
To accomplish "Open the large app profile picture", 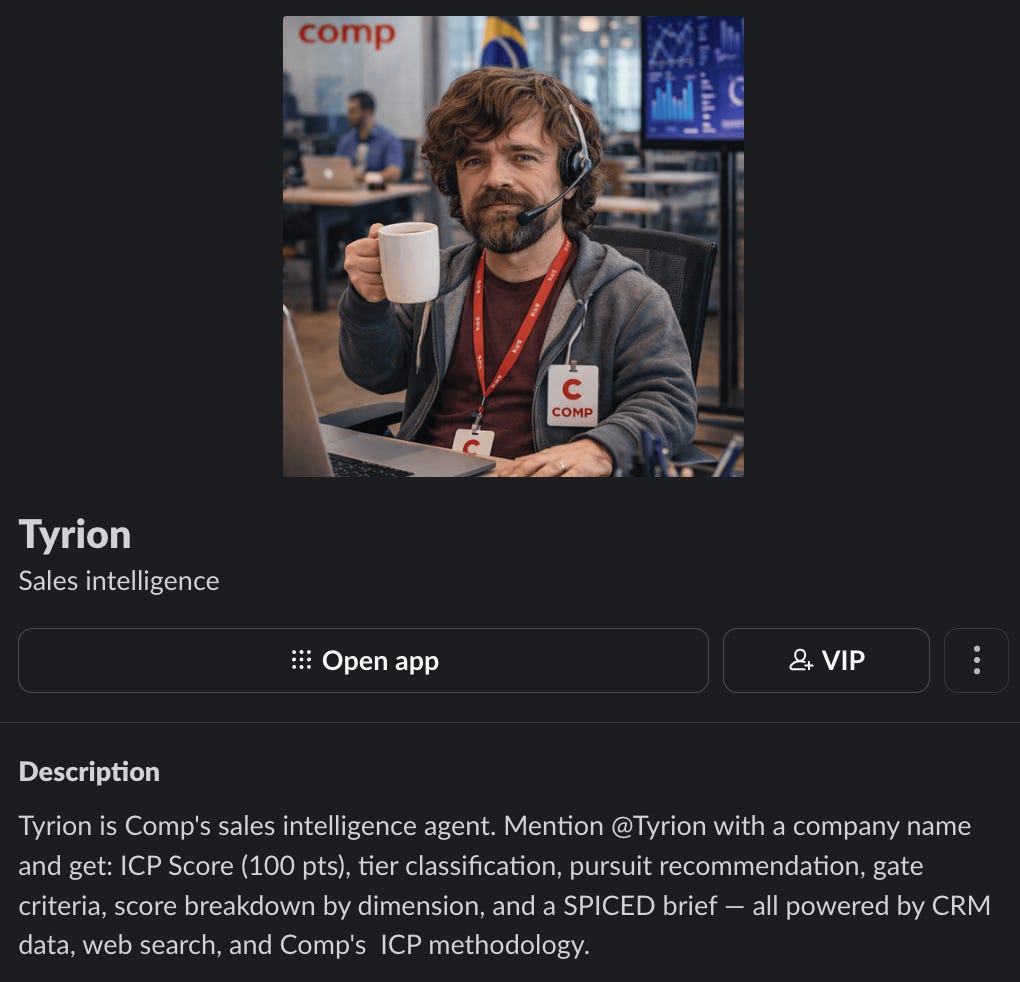I will tap(513, 246).
